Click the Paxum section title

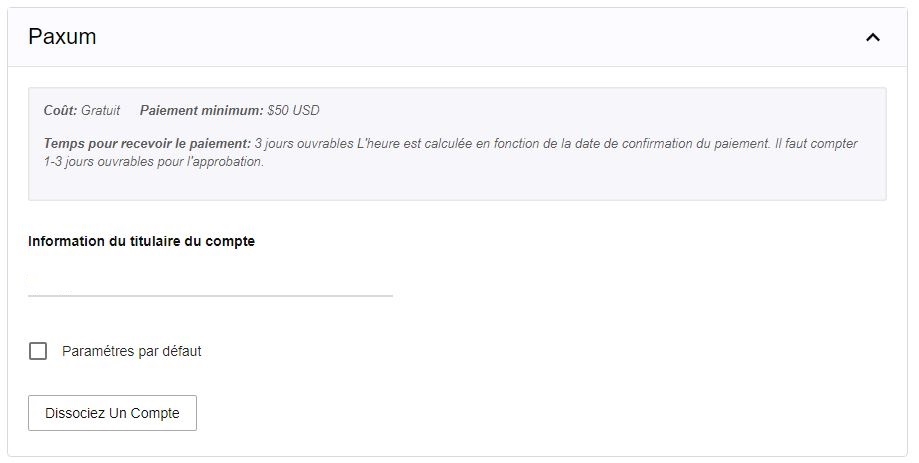62,37
